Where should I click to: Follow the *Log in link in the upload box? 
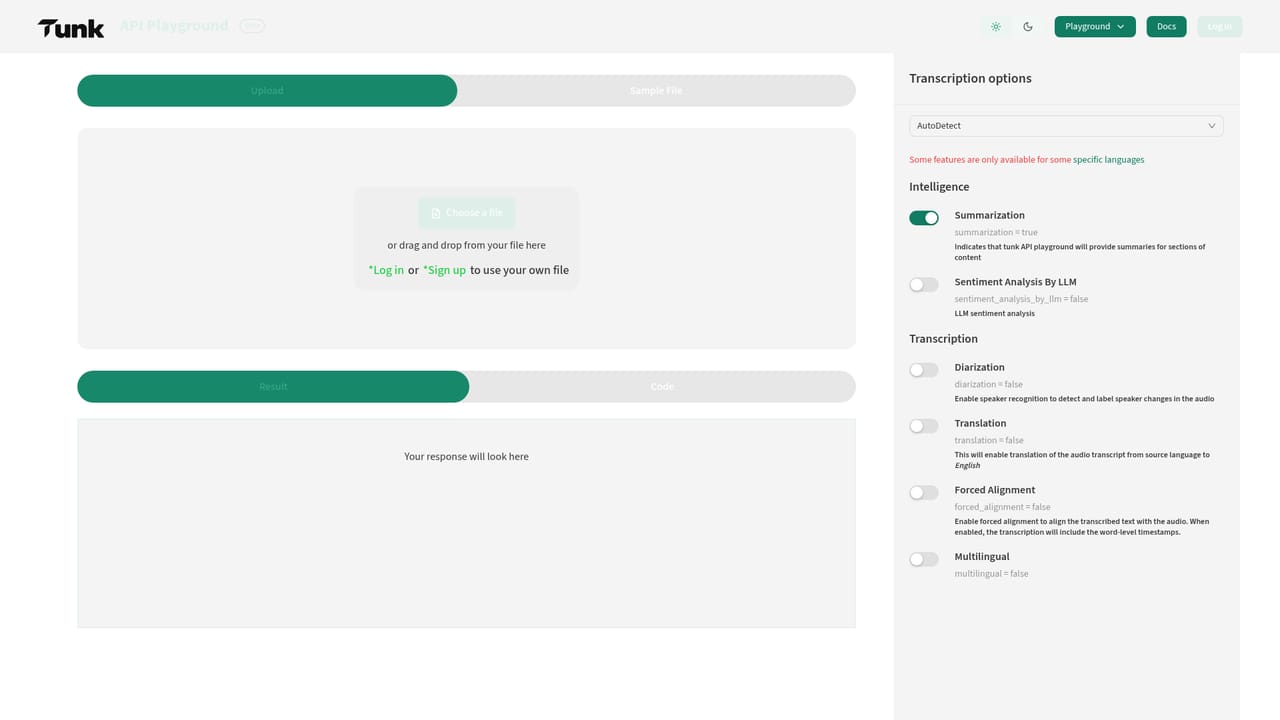(386, 270)
